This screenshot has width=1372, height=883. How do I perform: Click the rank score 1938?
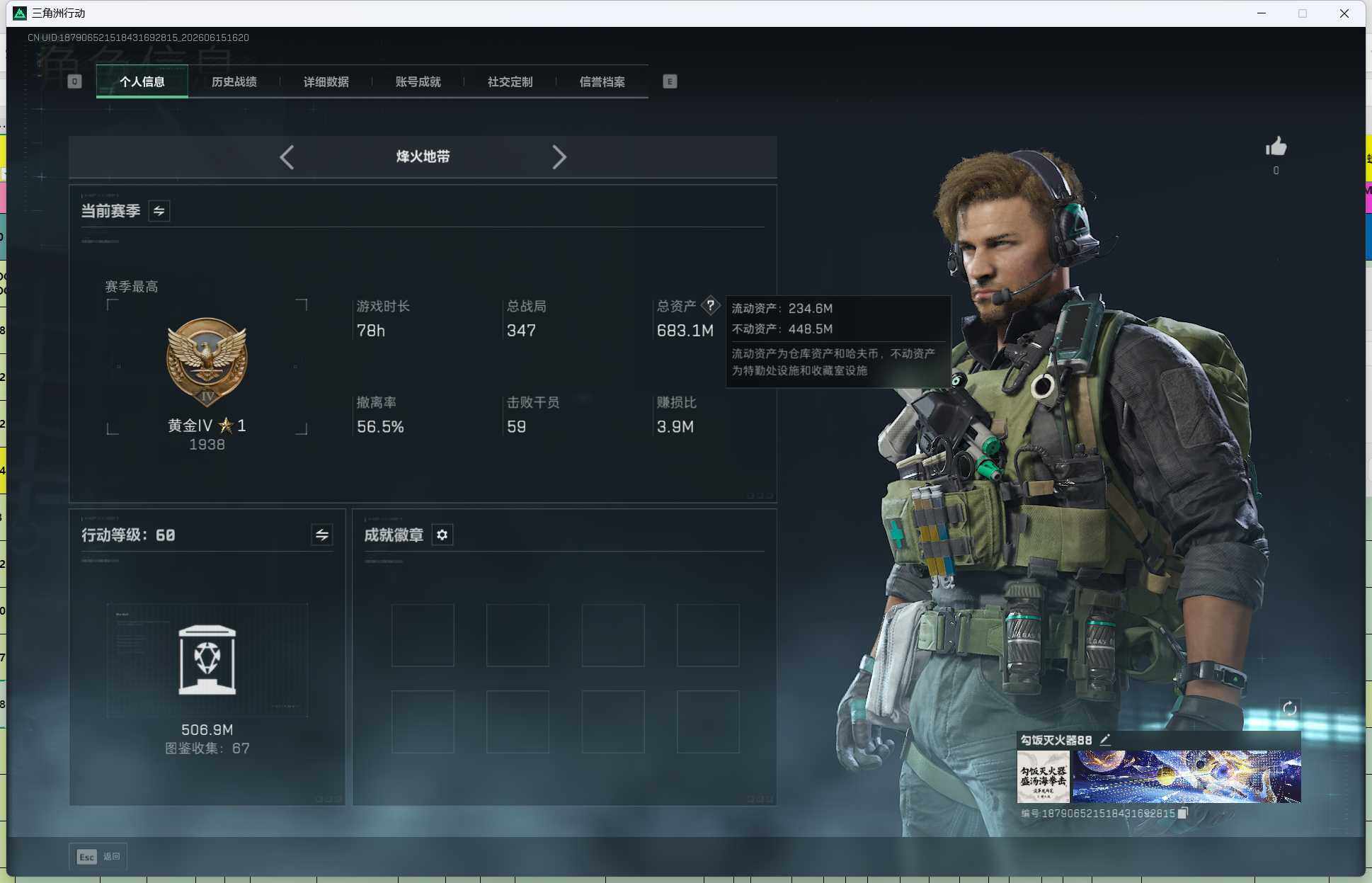click(207, 445)
